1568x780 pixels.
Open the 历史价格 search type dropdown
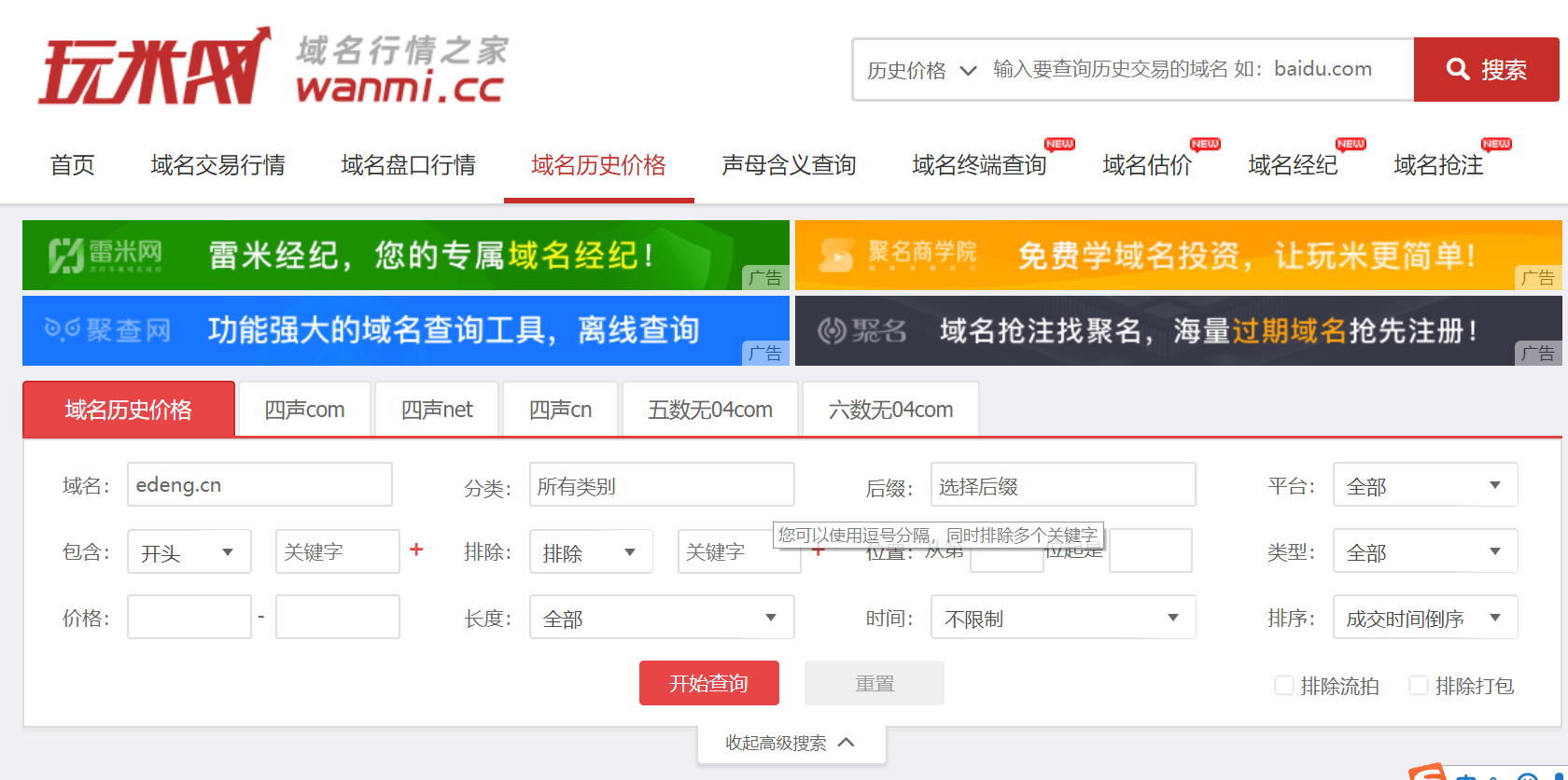[921, 70]
